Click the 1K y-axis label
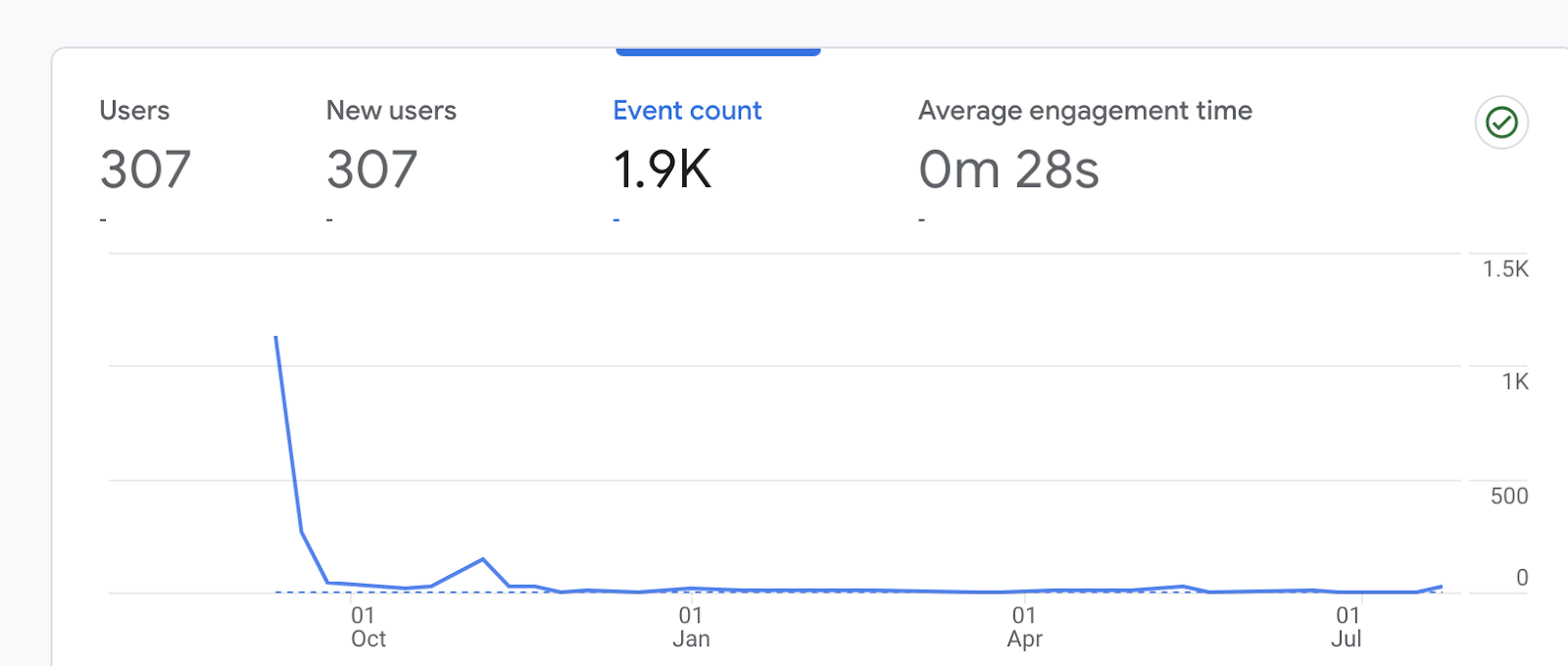Screen dimensions: 1568x666 pyautogui.click(x=1515, y=382)
